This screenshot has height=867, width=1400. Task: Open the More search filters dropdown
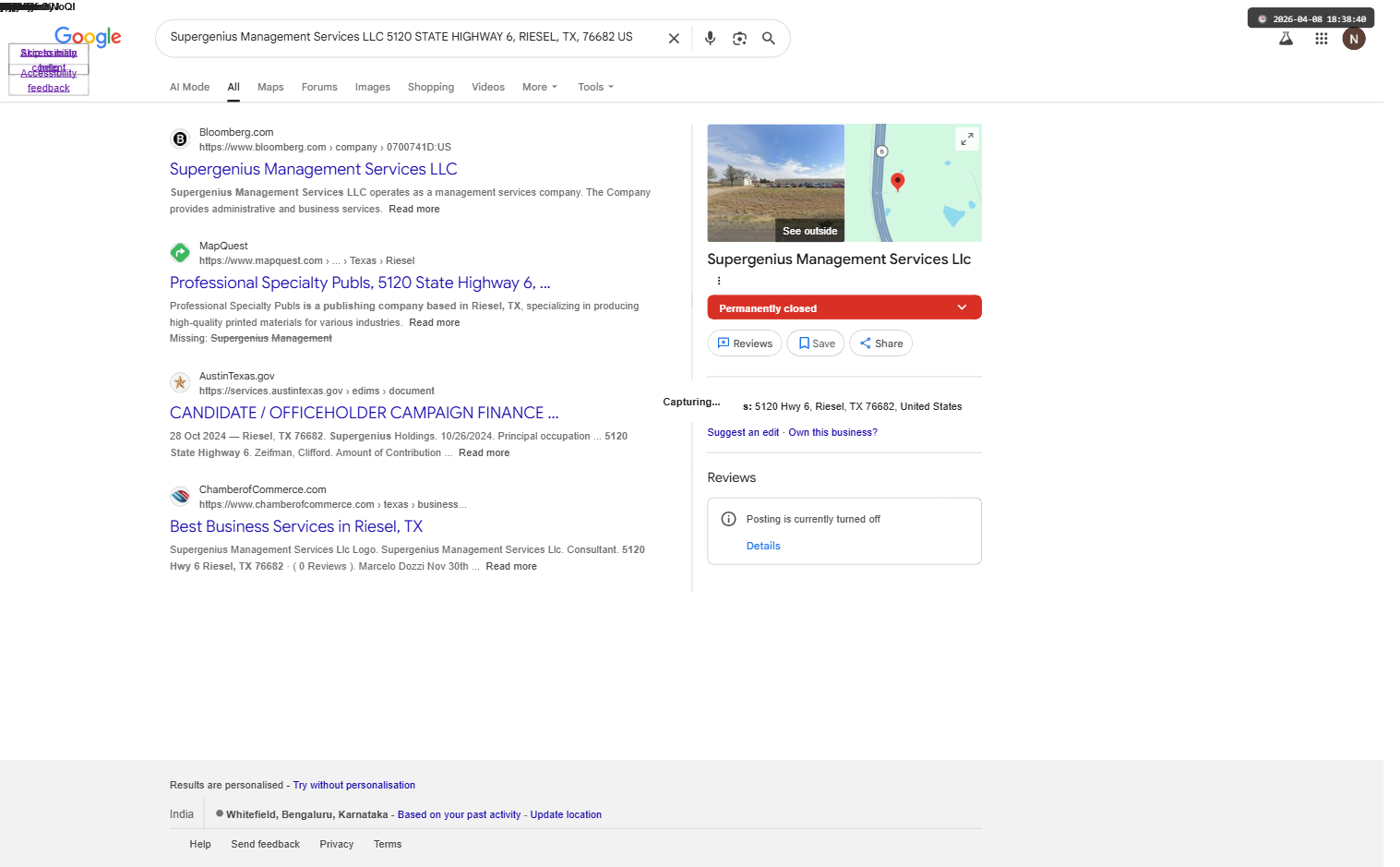[540, 87]
